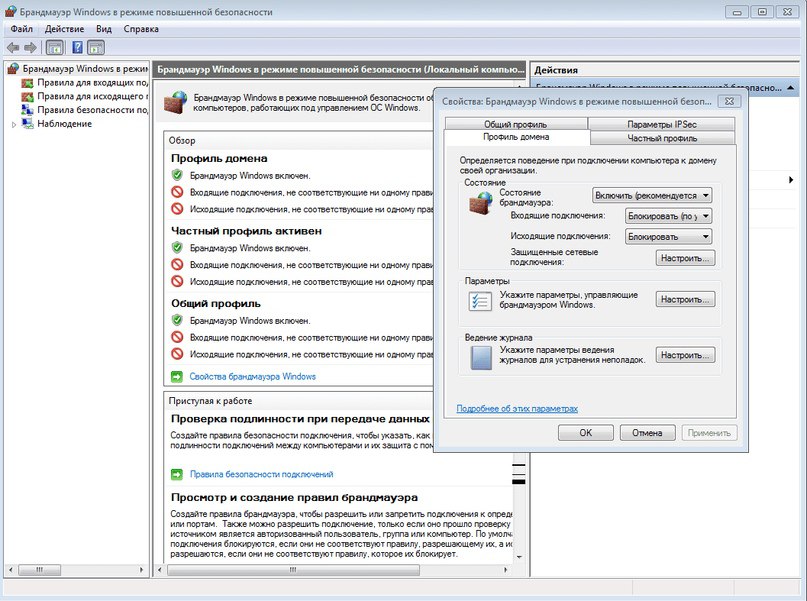Open the Исходящие подключения dropdown
Image resolution: width=807 pixels, height=601 pixels.
(669, 237)
